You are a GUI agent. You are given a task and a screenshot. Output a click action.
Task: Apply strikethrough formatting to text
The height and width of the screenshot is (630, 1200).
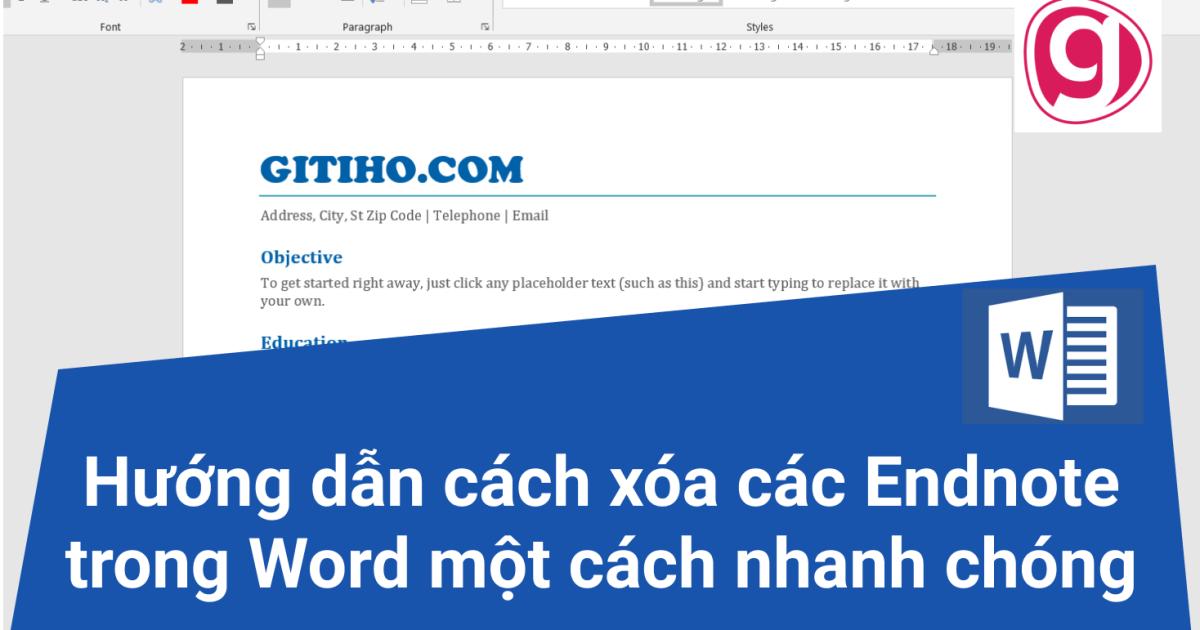[80, 4]
